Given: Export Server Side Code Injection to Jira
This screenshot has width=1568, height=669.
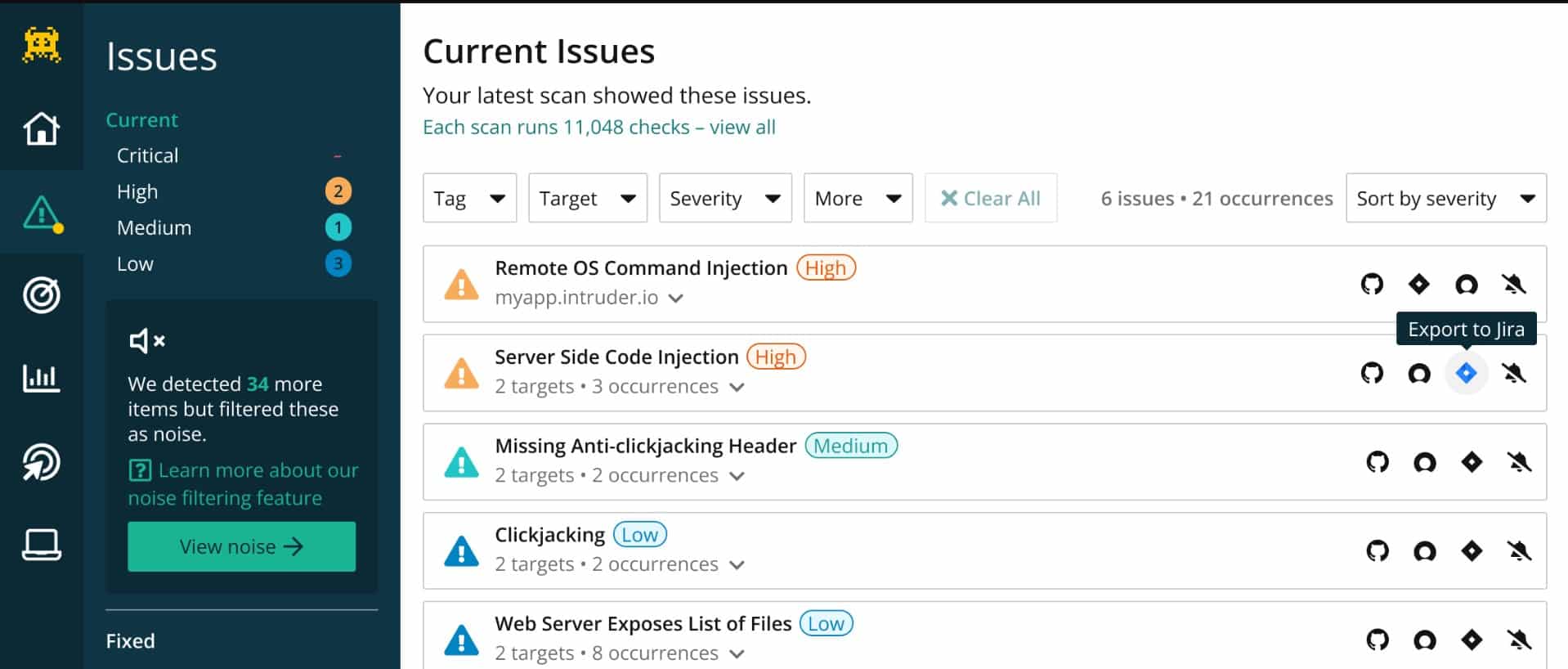Looking at the screenshot, I should 1466,374.
